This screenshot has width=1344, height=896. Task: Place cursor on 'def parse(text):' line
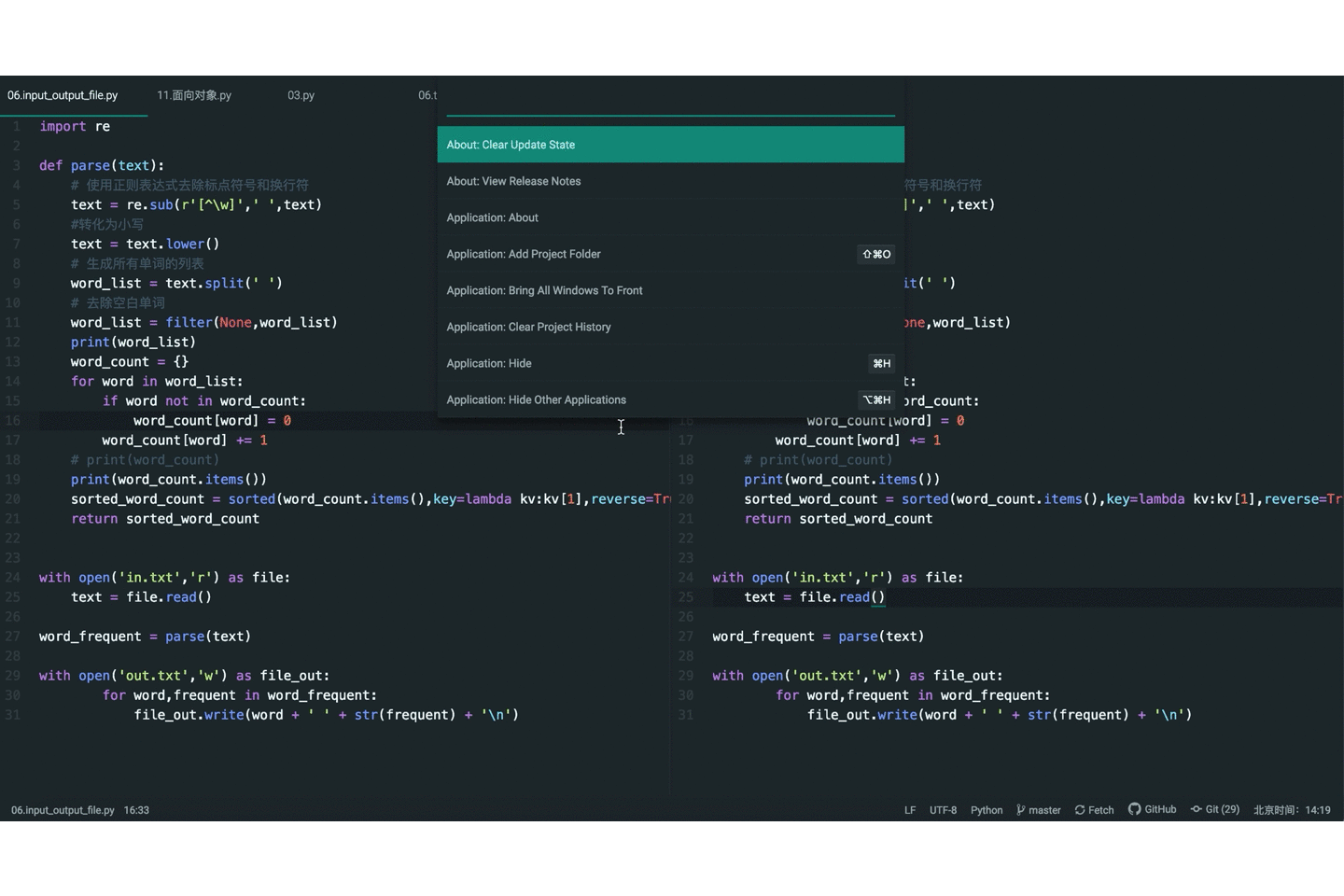(102, 165)
